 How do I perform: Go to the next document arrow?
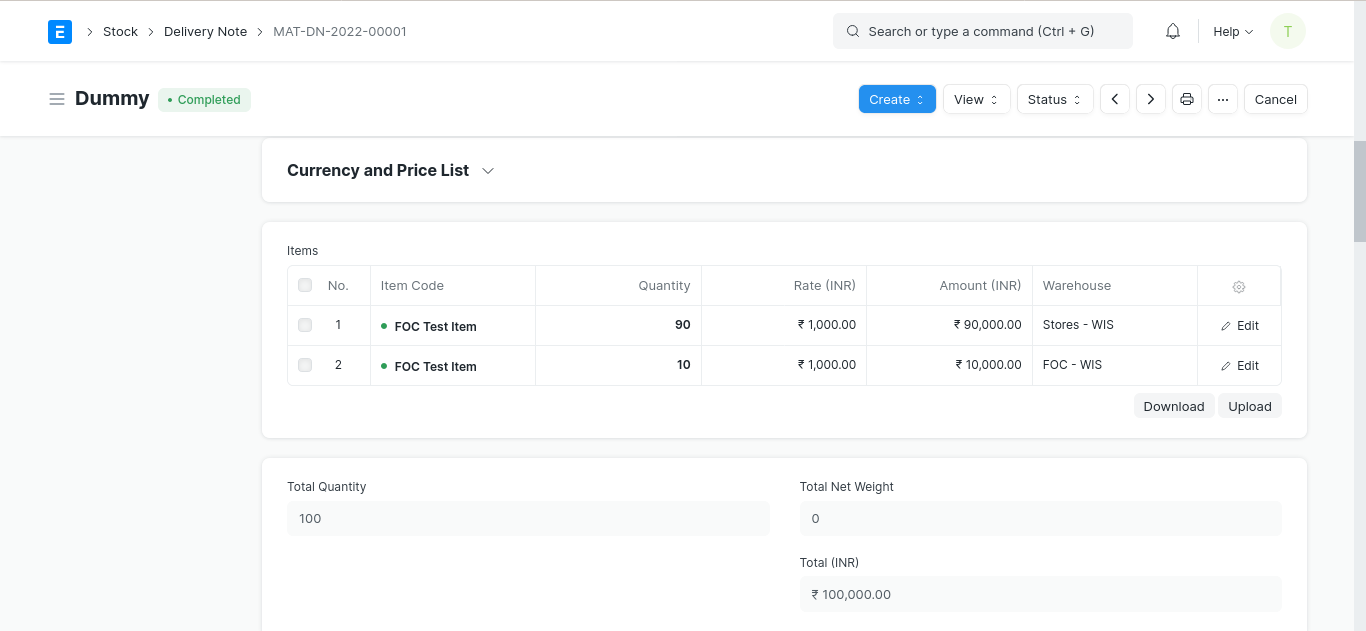click(x=1151, y=99)
